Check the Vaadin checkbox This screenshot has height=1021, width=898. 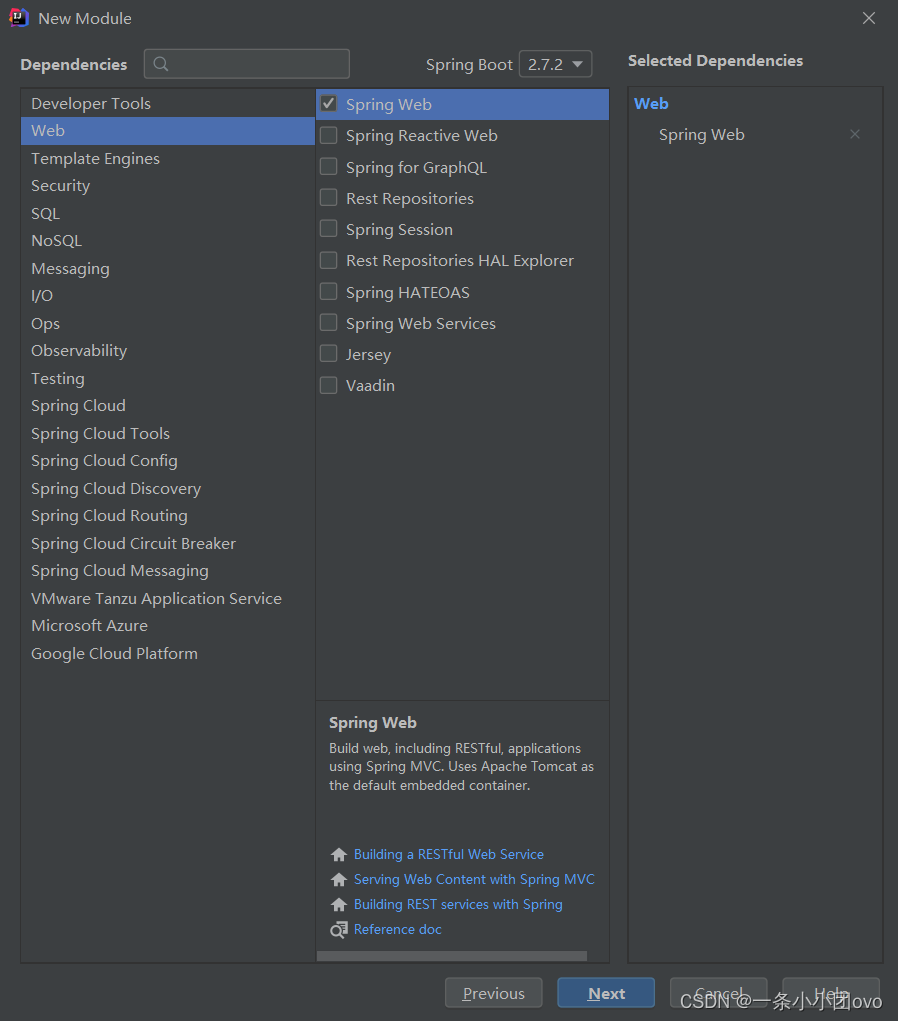(328, 385)
